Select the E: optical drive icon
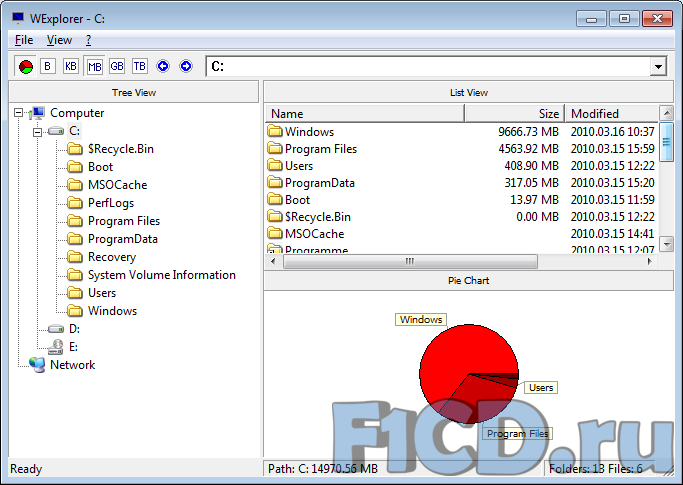The width and height of the screenshot is (683, 485). (x=55, y=347)
